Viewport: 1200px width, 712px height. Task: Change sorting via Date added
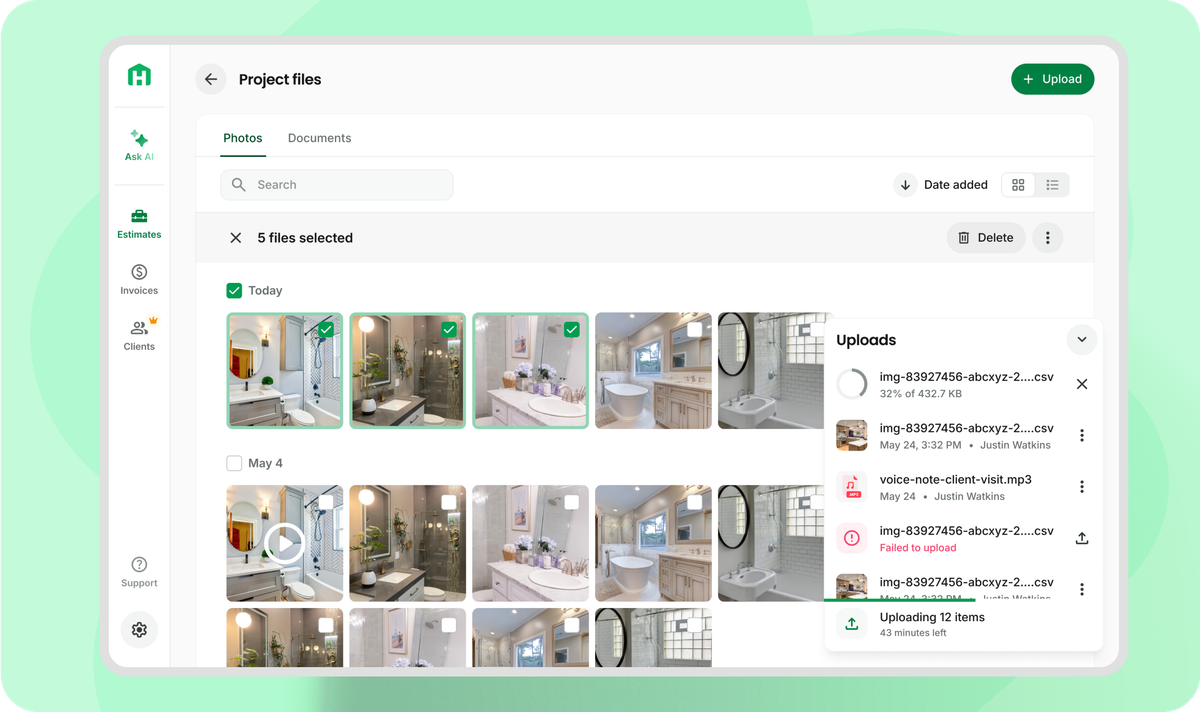(x=956, y=185)
